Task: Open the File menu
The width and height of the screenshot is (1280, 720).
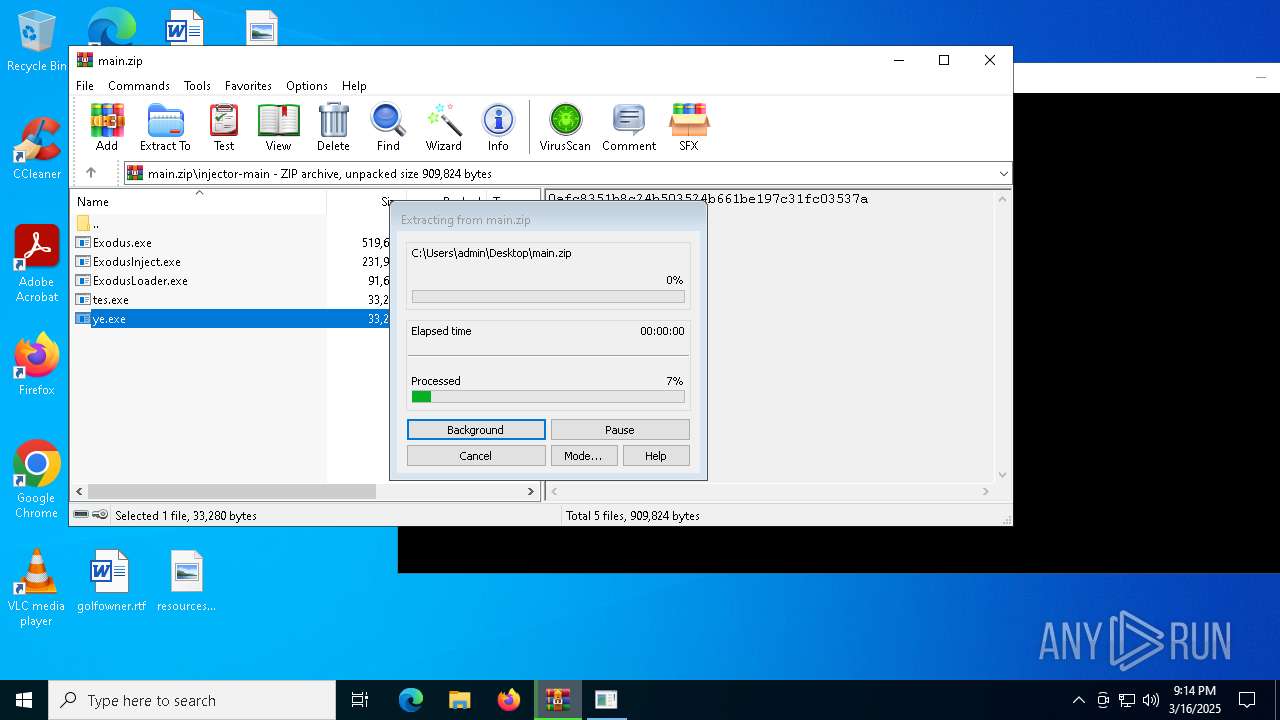Action: click(x=85, y=86)
